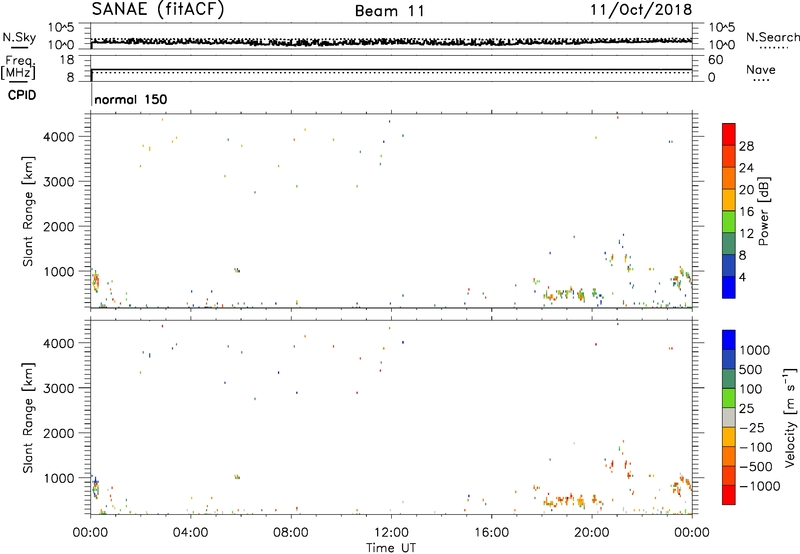The image size is (800, 554).
Task: Click the Power [dB] colorbar
Action: 729,210
